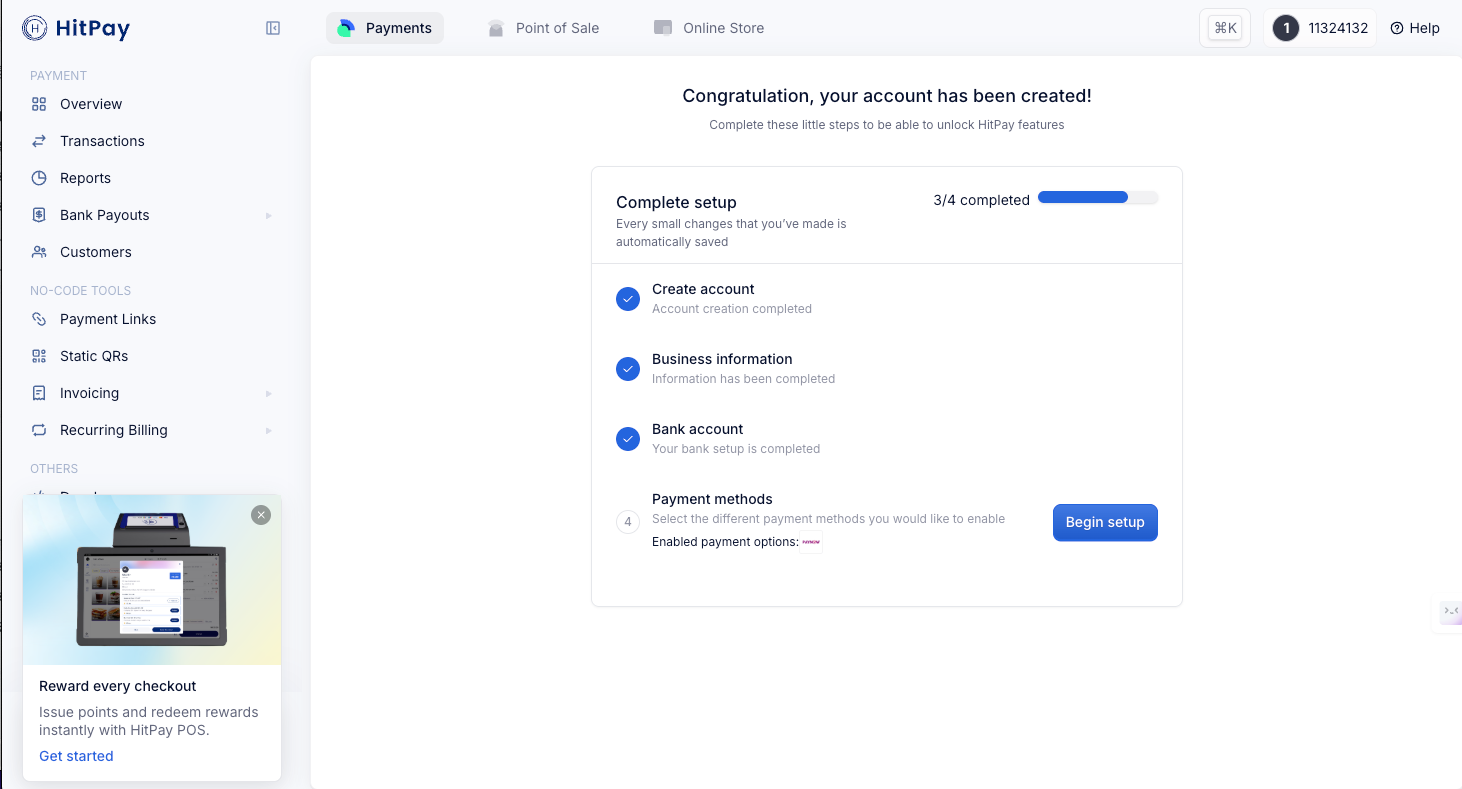Dismiss the Reward every checkout promo card

click(x=261, y=515)
